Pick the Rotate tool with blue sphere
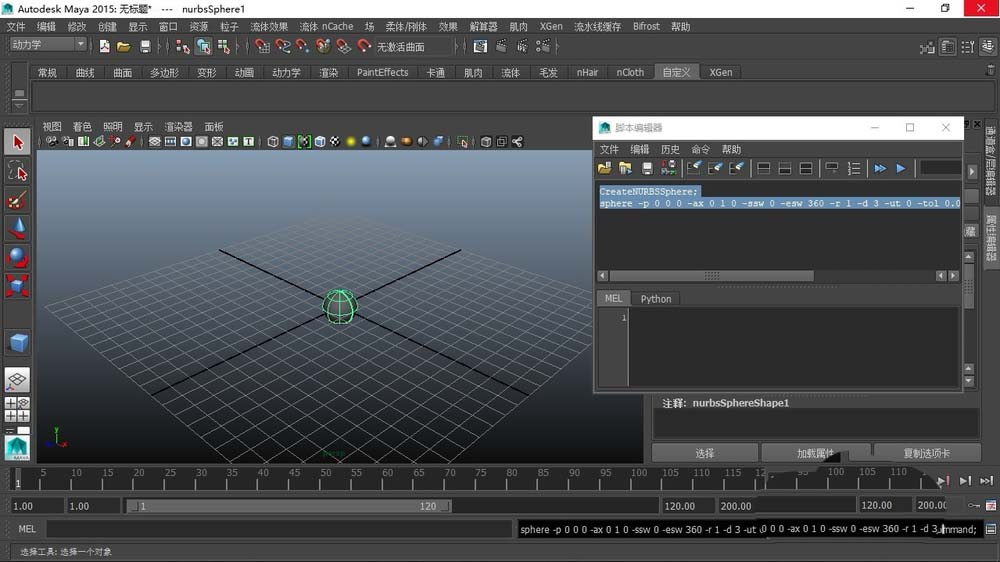 [x=17, y=257]
